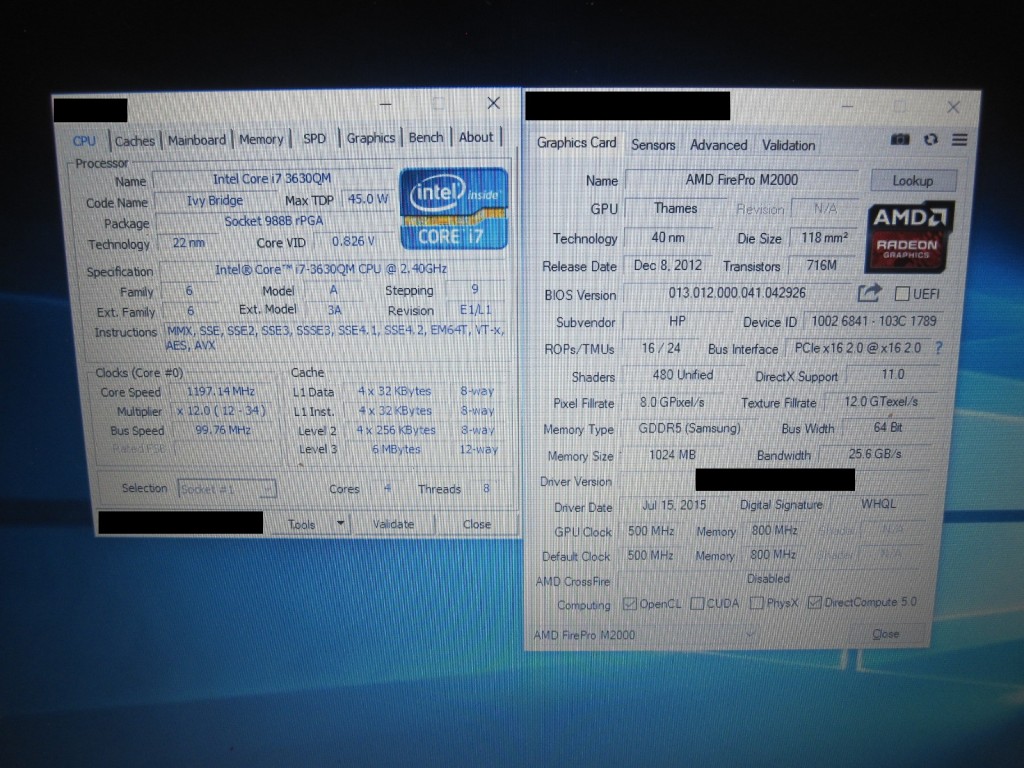The width and height of the screenshot is (1024, 768).
Task: Open the Mainboard tab
Action: 197,140
